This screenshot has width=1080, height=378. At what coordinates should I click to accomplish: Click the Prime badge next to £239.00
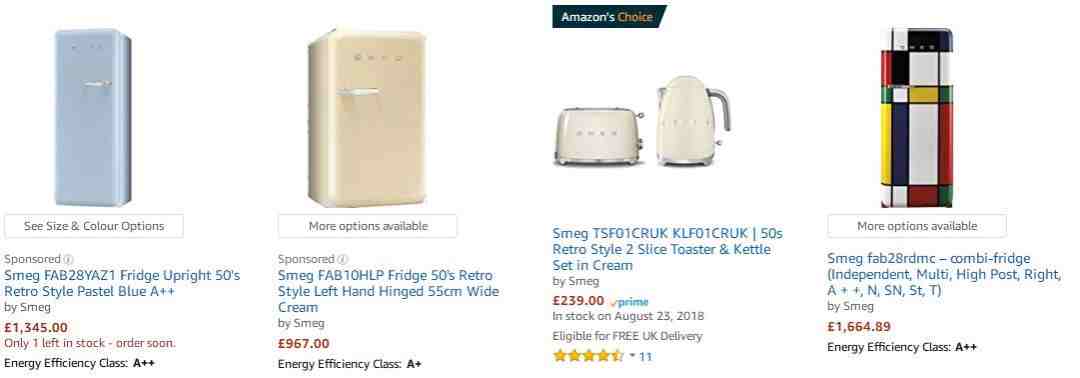tap(630, 302)
